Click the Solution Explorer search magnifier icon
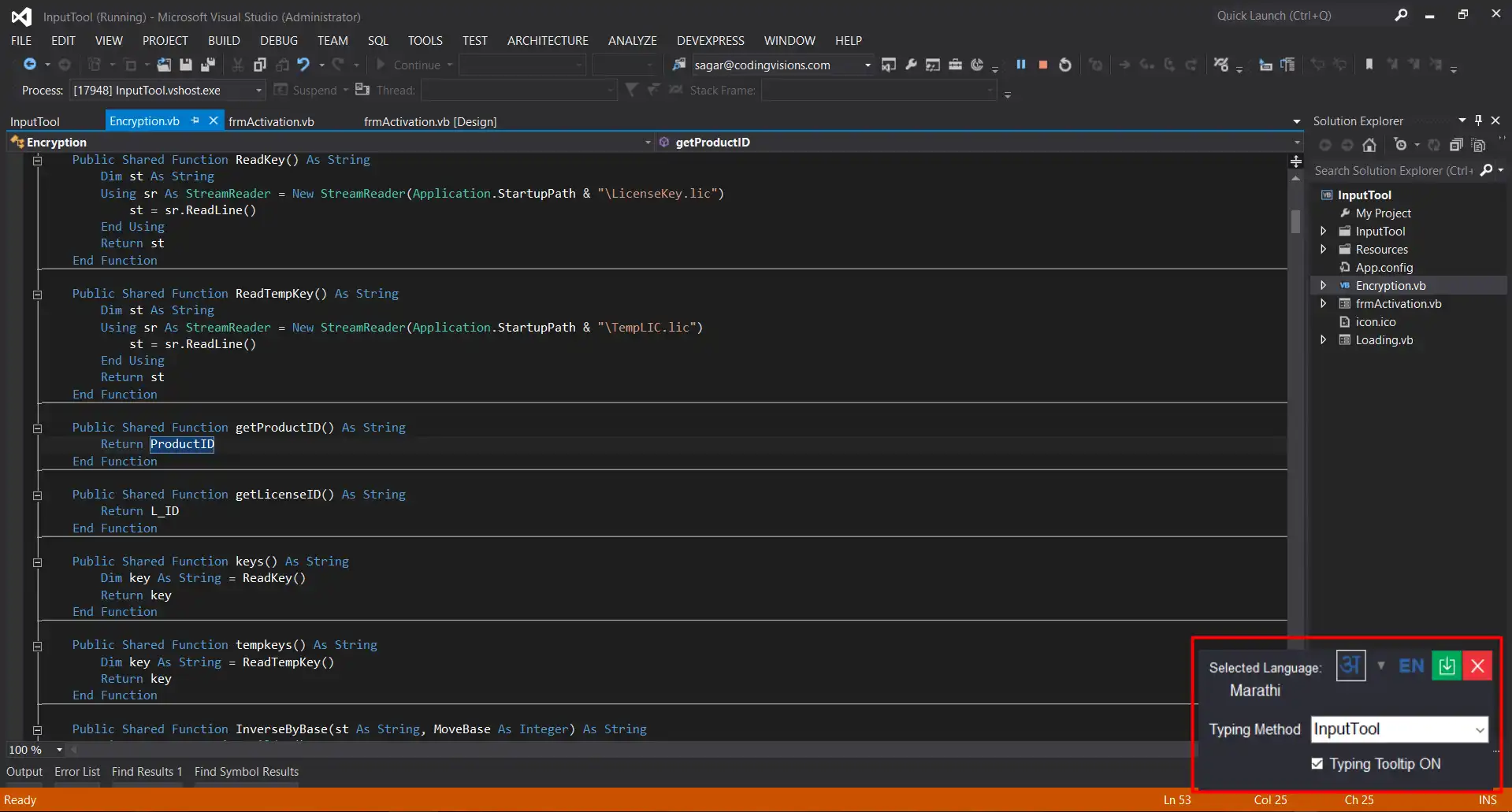The height and width of the screenshot is (812, 1512). click(1487, 170)
